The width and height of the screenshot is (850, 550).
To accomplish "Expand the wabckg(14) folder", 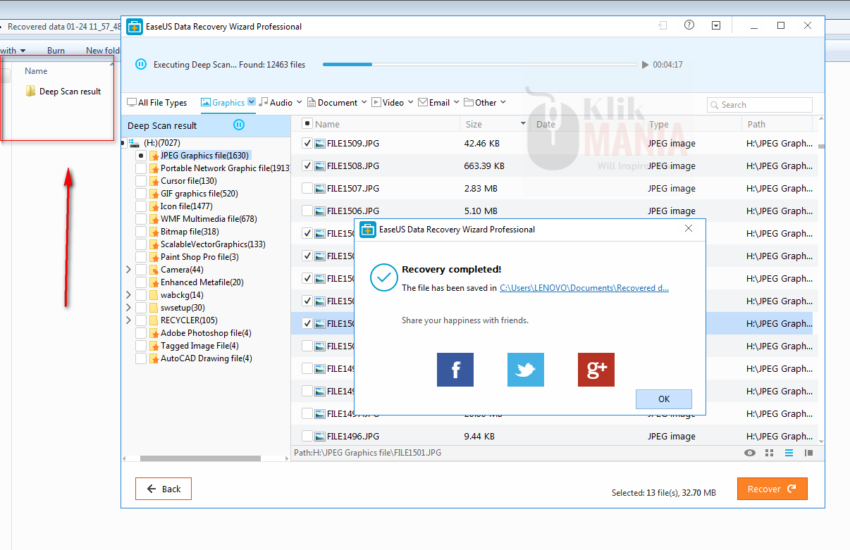I will [x=128, y=295].
